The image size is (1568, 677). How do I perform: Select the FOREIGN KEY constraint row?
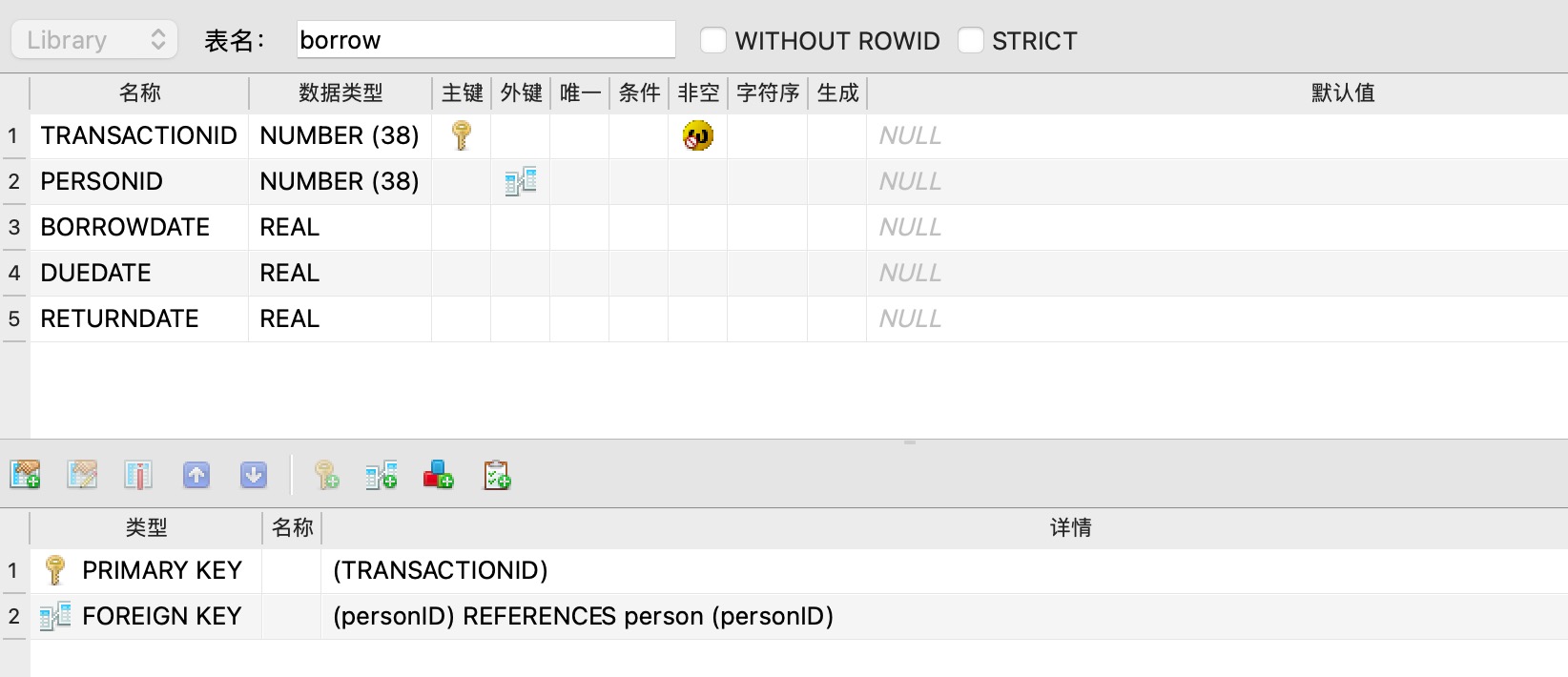162,616
